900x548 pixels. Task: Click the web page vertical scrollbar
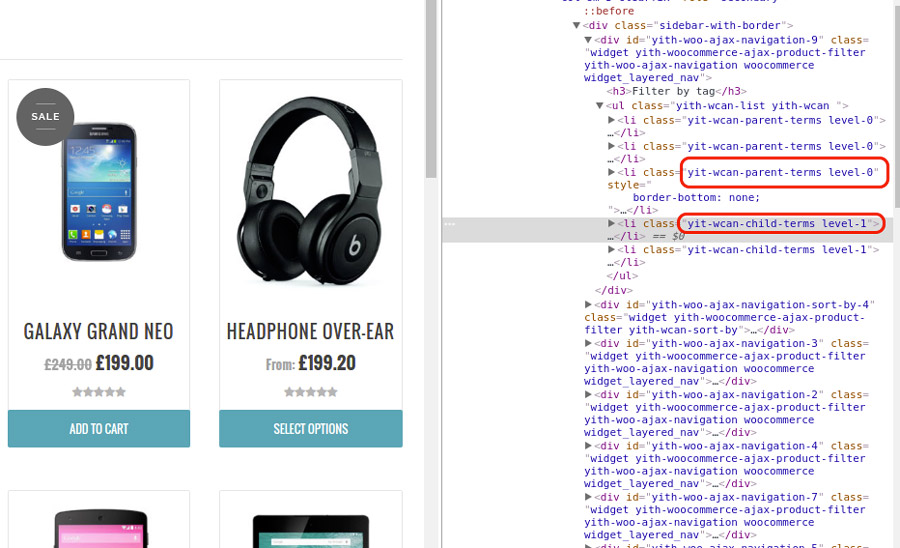click(431, 89)
